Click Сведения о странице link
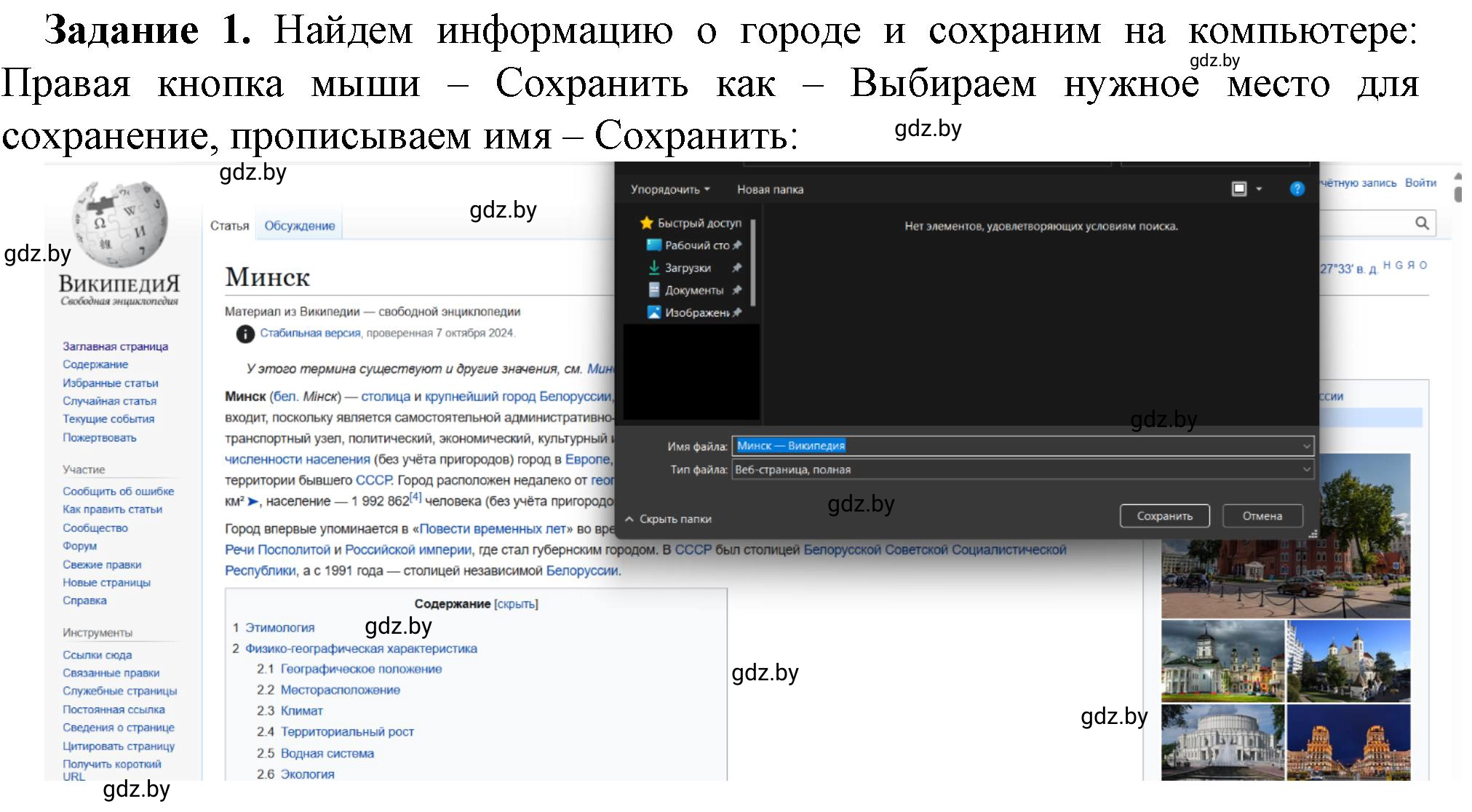The height and width of the screenshot is (812, 1472). (x=119, y=728)
